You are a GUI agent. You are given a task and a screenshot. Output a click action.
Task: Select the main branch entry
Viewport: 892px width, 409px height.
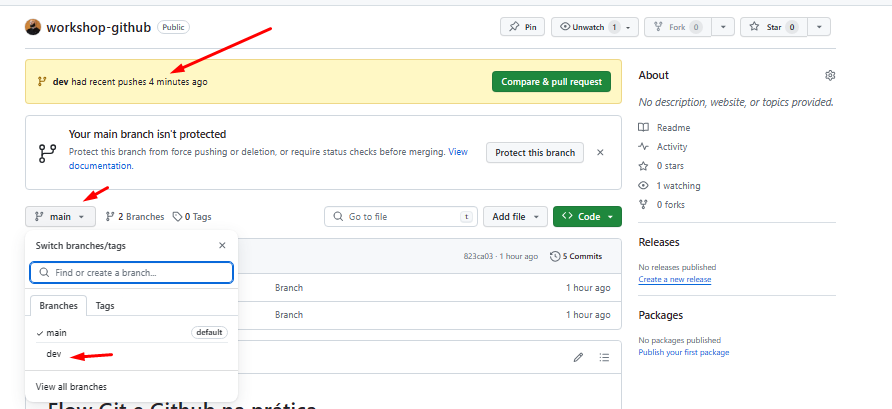coord(131,333)
